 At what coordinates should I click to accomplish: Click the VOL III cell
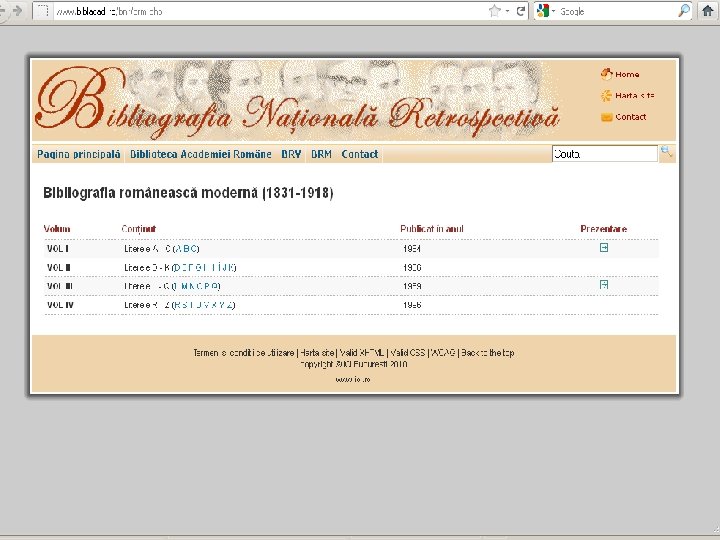[x=60, y=286]
